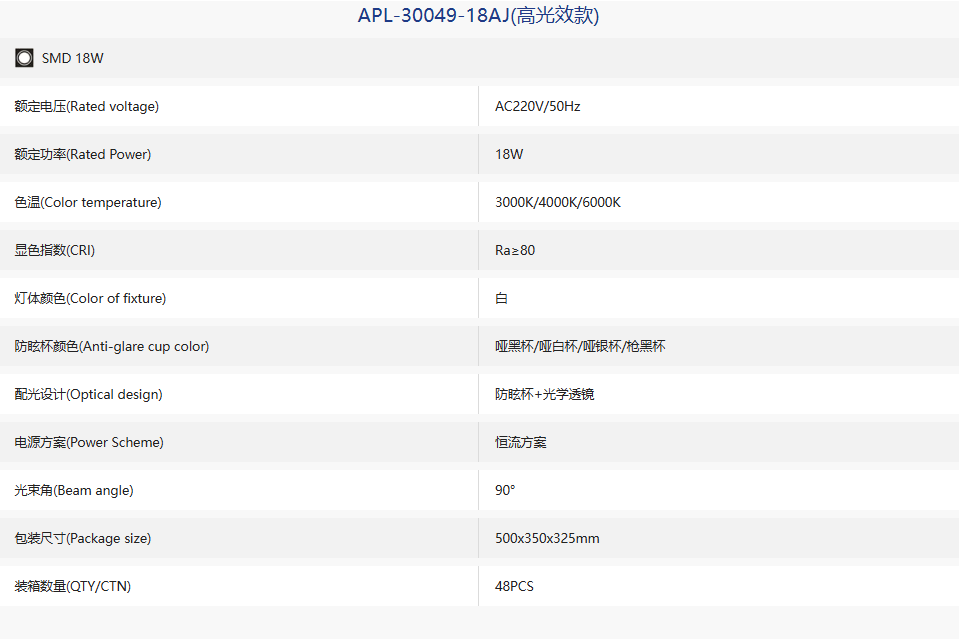
Task: Select the value 哑黑杯/哑白杯/哑银杯/枪黑杯
Action: (580, 346)
